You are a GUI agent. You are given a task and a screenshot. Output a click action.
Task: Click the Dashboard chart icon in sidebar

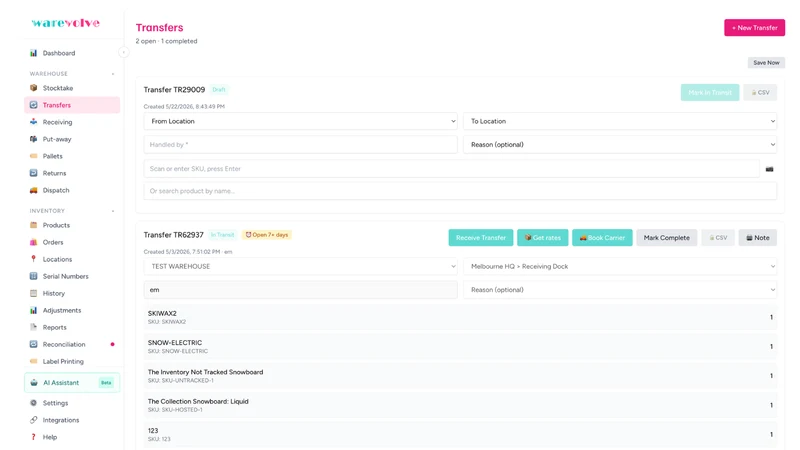coord(33,53)
